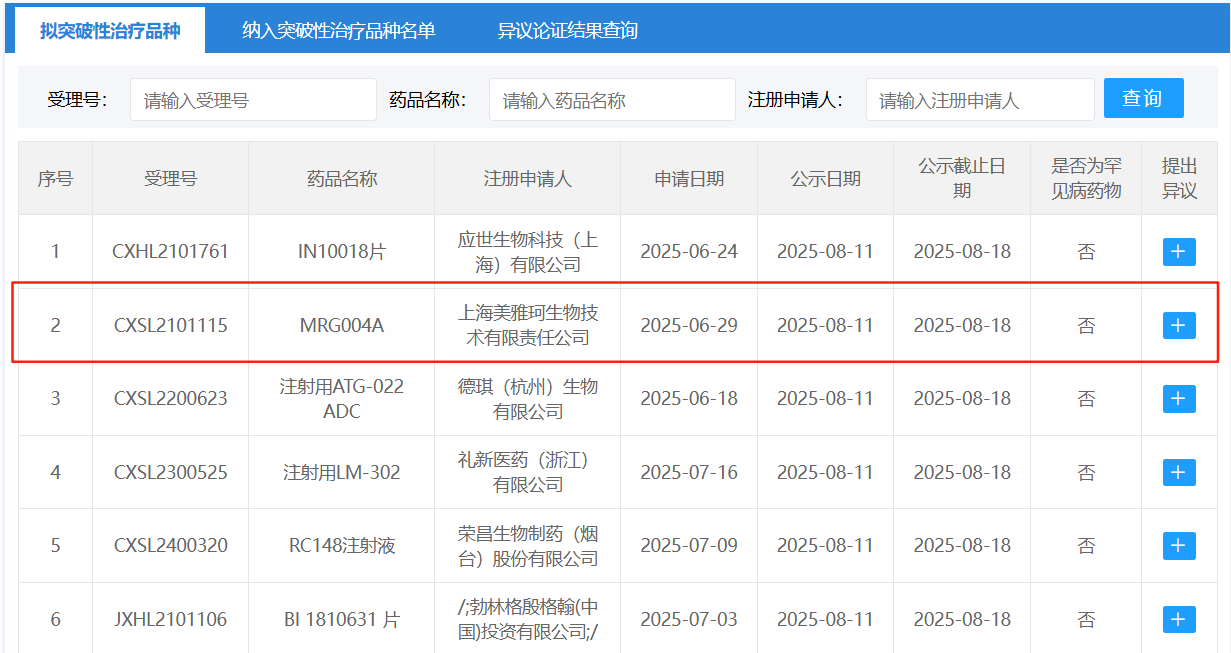This screenshot has height=653, width=1231.
Task: Click the 序号 column header
Action: coord(55,179)
